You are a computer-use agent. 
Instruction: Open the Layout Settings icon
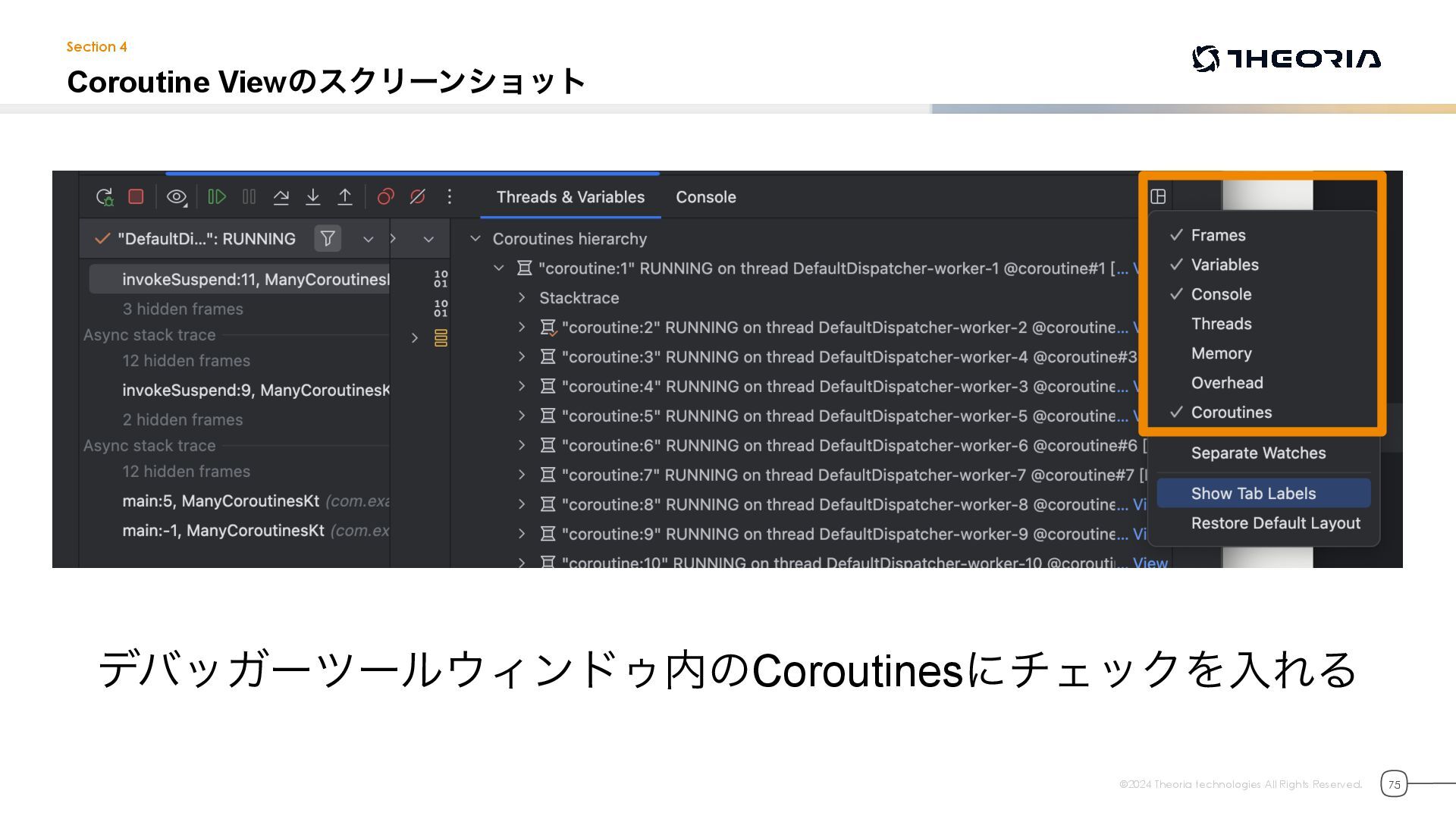tap(1158, 197)
